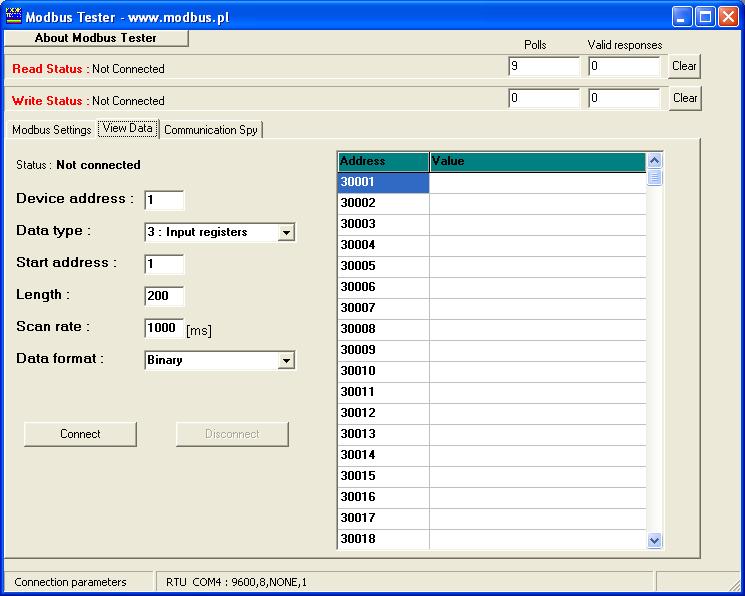Click the RTU COM4 : 9600,8,NONE,1 status text

[236, 582]
